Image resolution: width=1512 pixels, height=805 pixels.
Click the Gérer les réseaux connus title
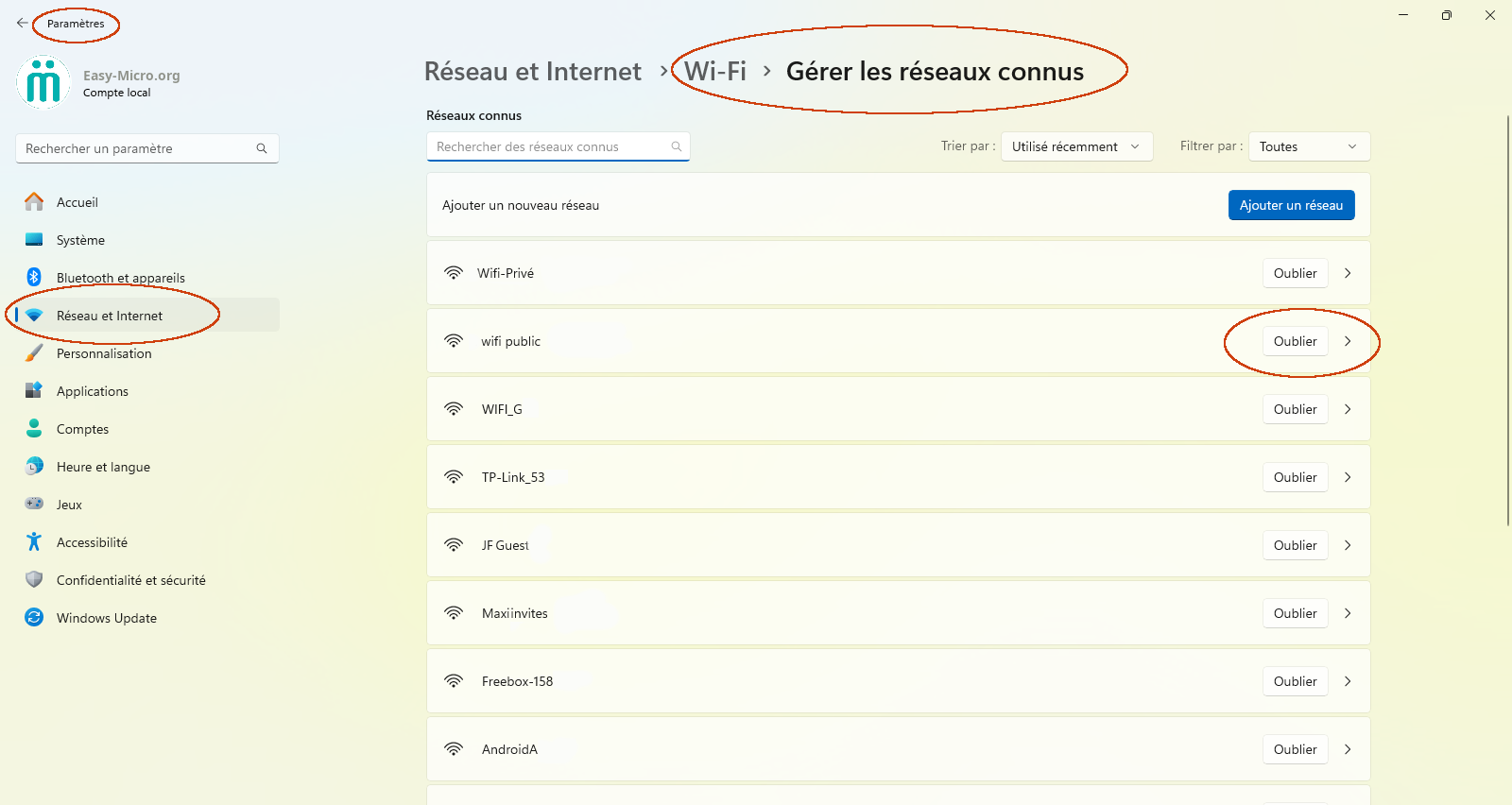pyautogui.click(x=935, y=72)
